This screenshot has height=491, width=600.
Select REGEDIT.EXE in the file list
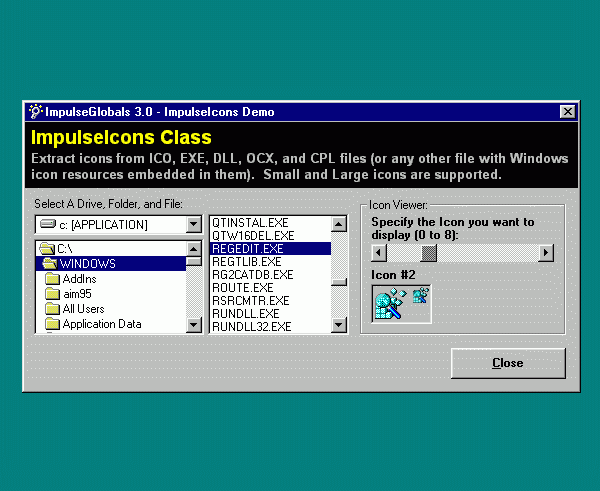271,249
